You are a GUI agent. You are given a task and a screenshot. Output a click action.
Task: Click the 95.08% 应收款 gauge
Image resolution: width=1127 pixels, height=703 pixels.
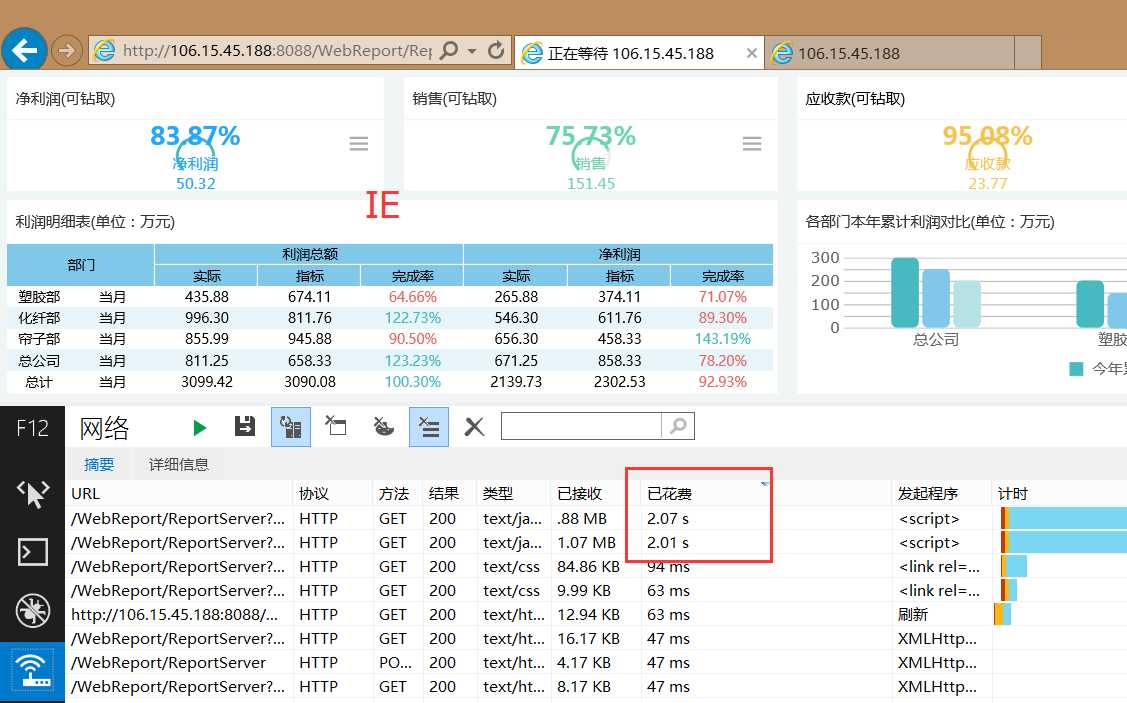pyautogui.click(x=987, y=155)
